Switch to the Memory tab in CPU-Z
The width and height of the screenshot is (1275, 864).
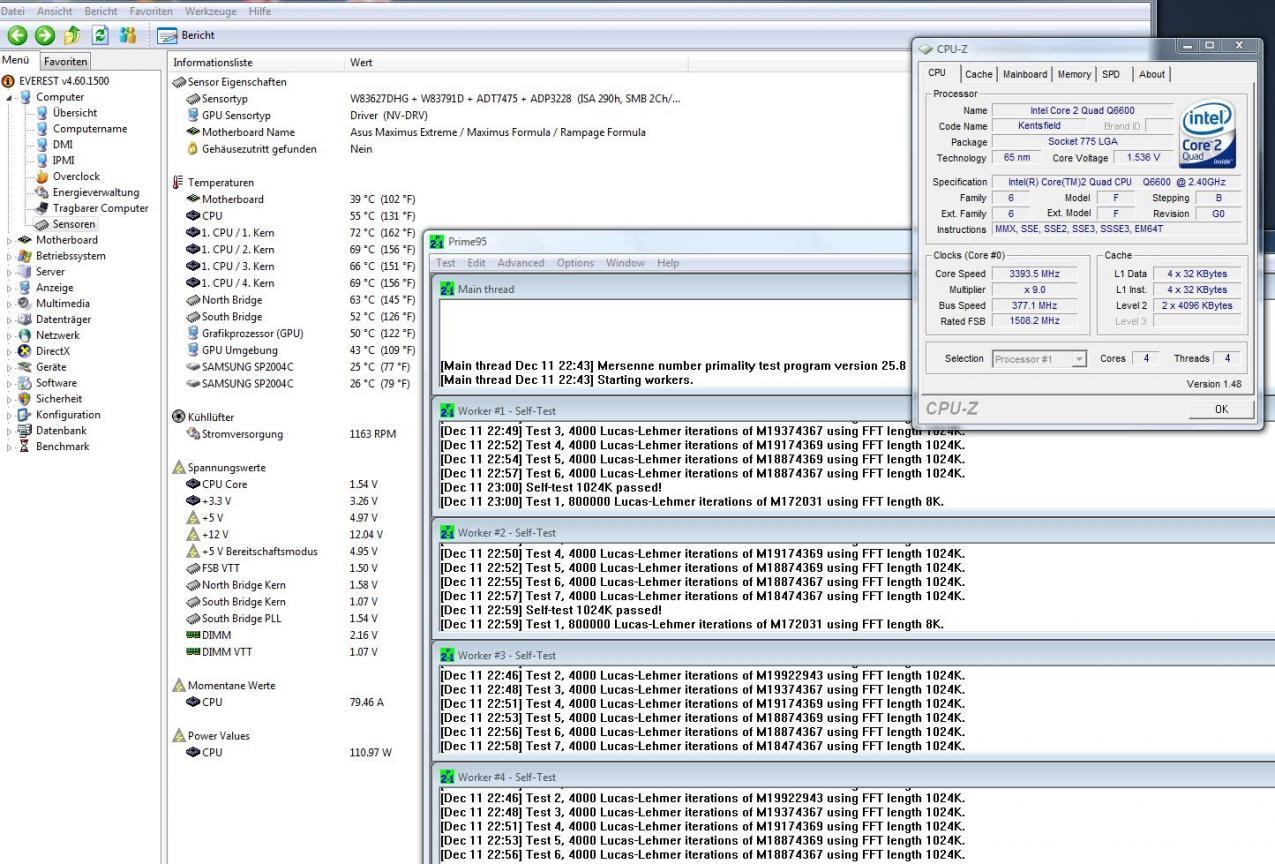1074,74
